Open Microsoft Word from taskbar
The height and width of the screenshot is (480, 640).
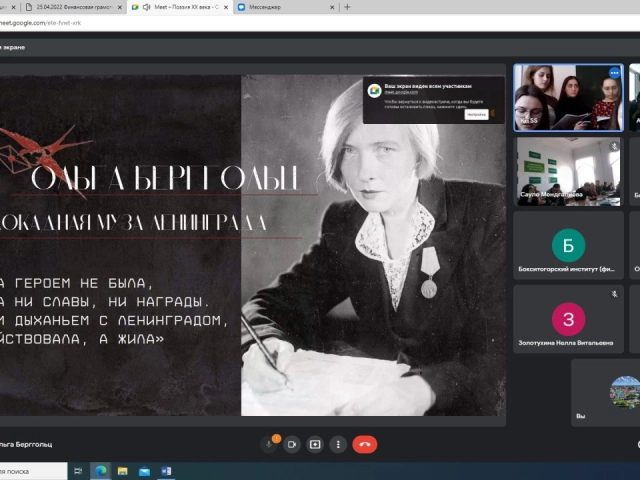click(166, 471)
